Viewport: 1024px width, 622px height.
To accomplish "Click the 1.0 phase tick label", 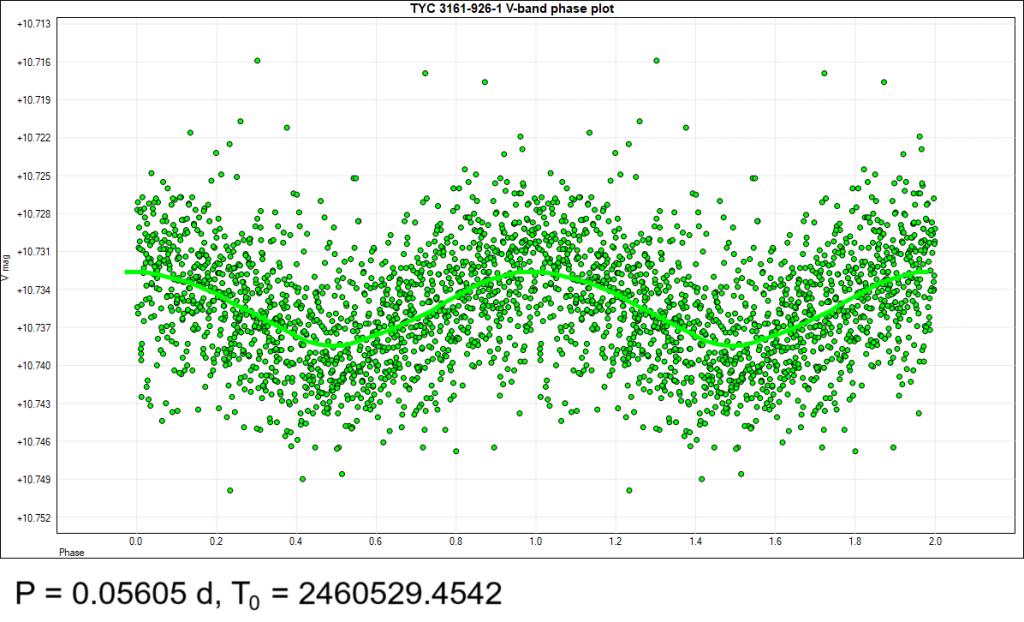I will [536, 541].
